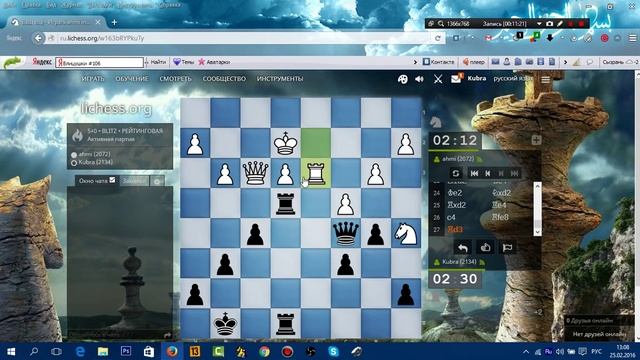The image size is (640, 360).
Task: Select move Фe2 in move list
Action: pos(455,193)
